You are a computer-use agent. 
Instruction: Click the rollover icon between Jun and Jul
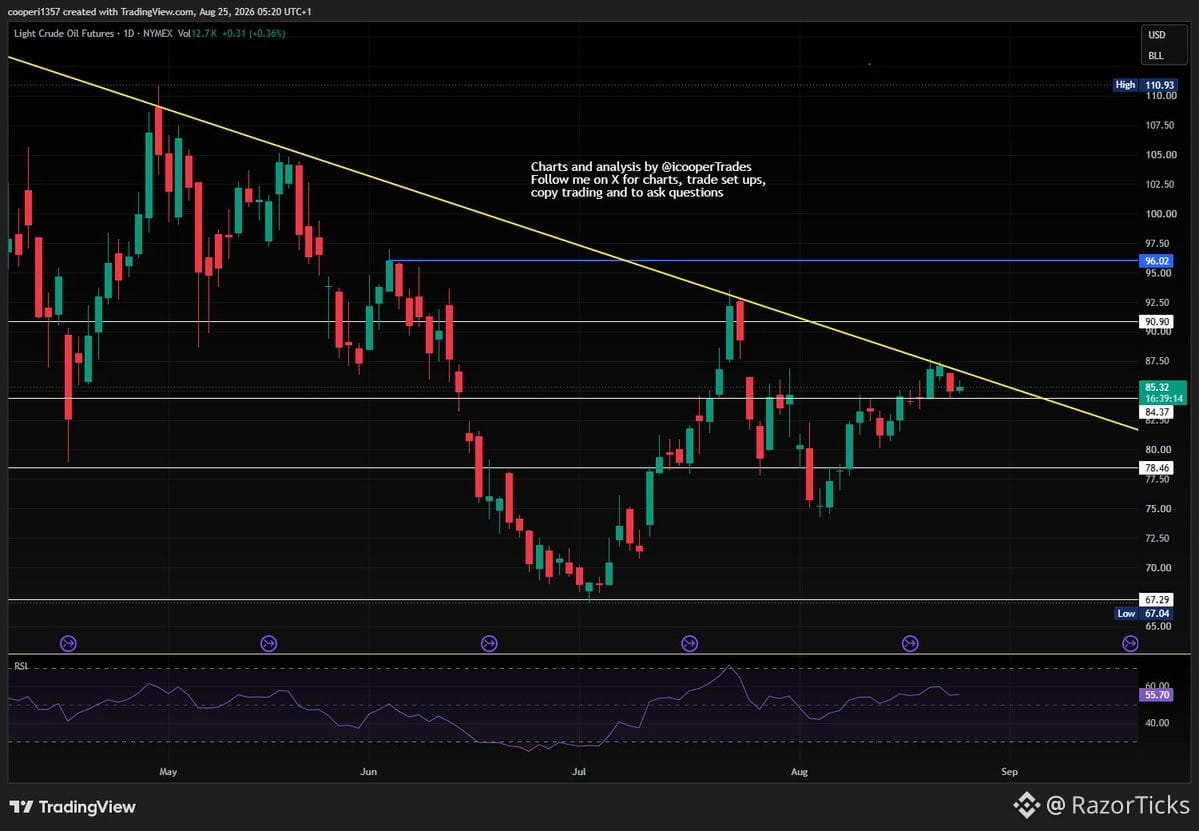tap(489, 644)
